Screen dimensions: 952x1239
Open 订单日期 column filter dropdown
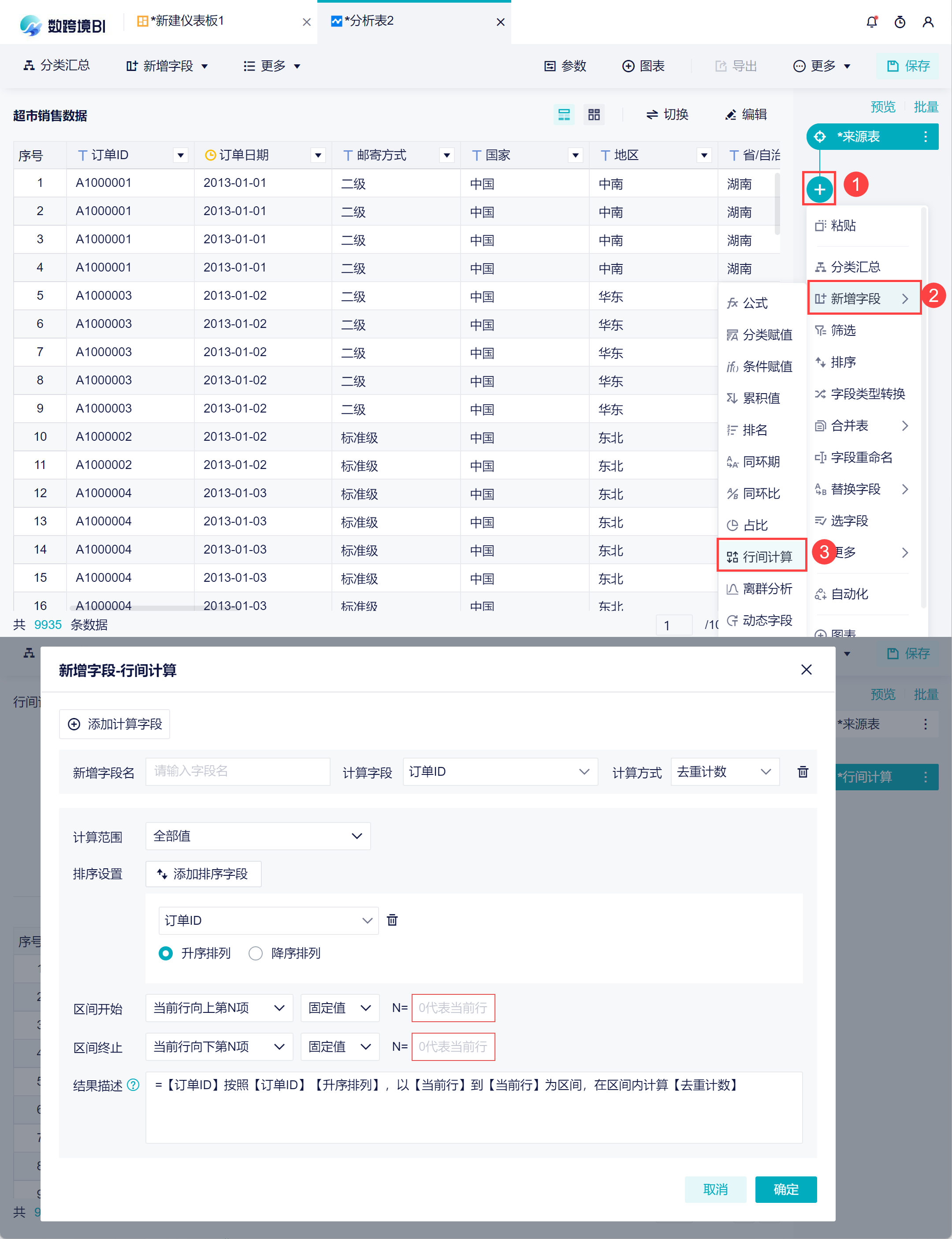click(x=318, y=155)
